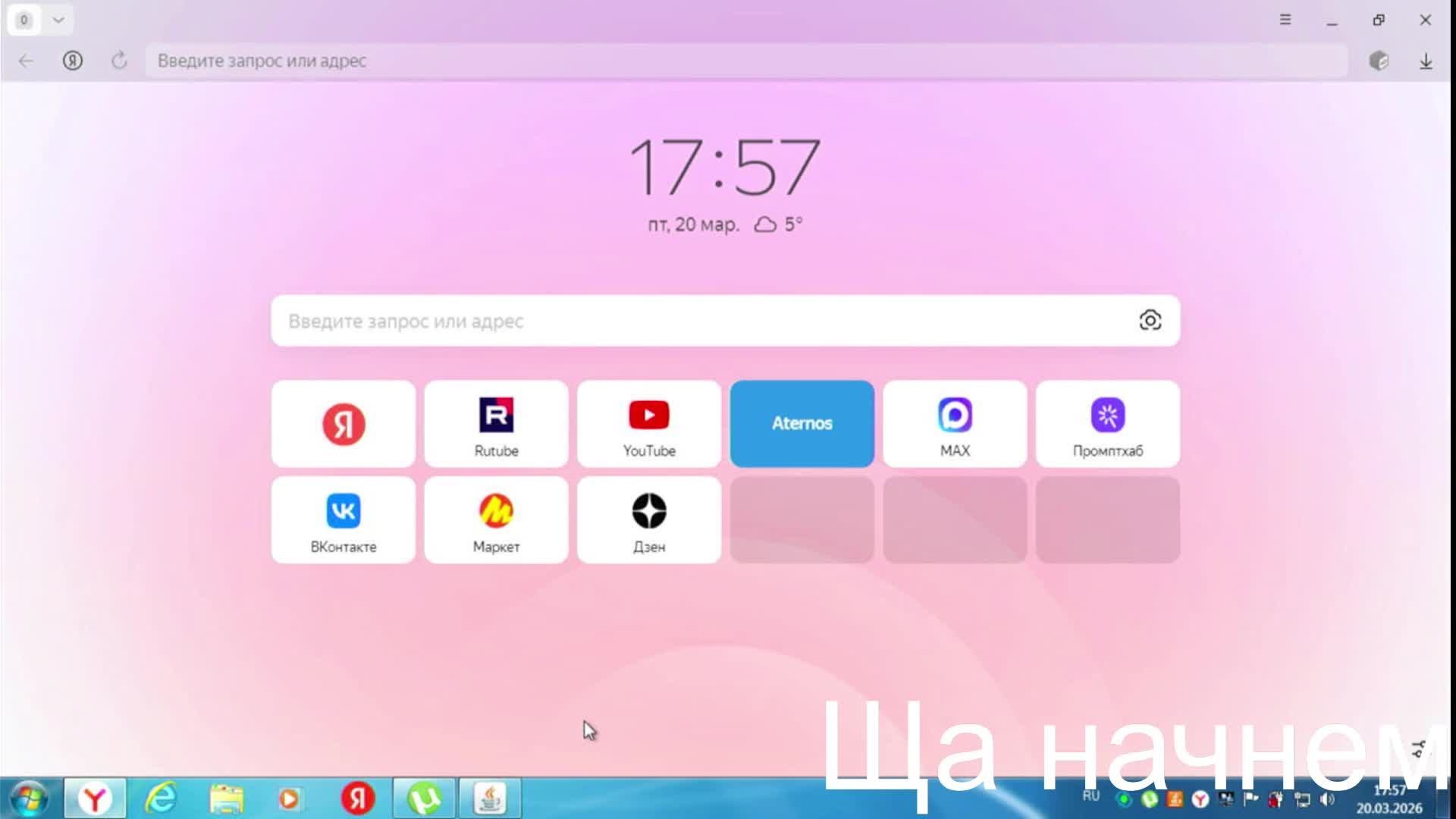Image resolution: width=1456 pixels, height=819 pixels.
Task: Open the browser hamburger menu
Action: click(x=1285, y=20)
